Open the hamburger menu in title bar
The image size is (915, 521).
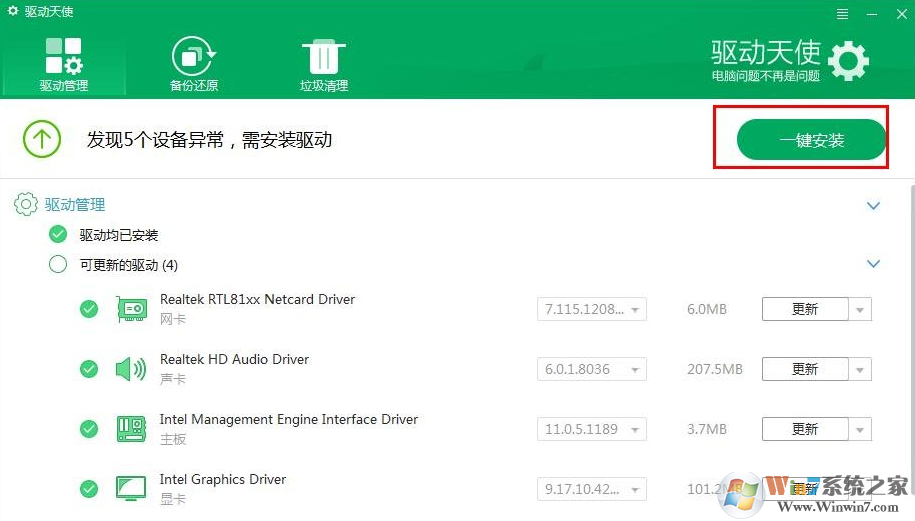[842, 14]
